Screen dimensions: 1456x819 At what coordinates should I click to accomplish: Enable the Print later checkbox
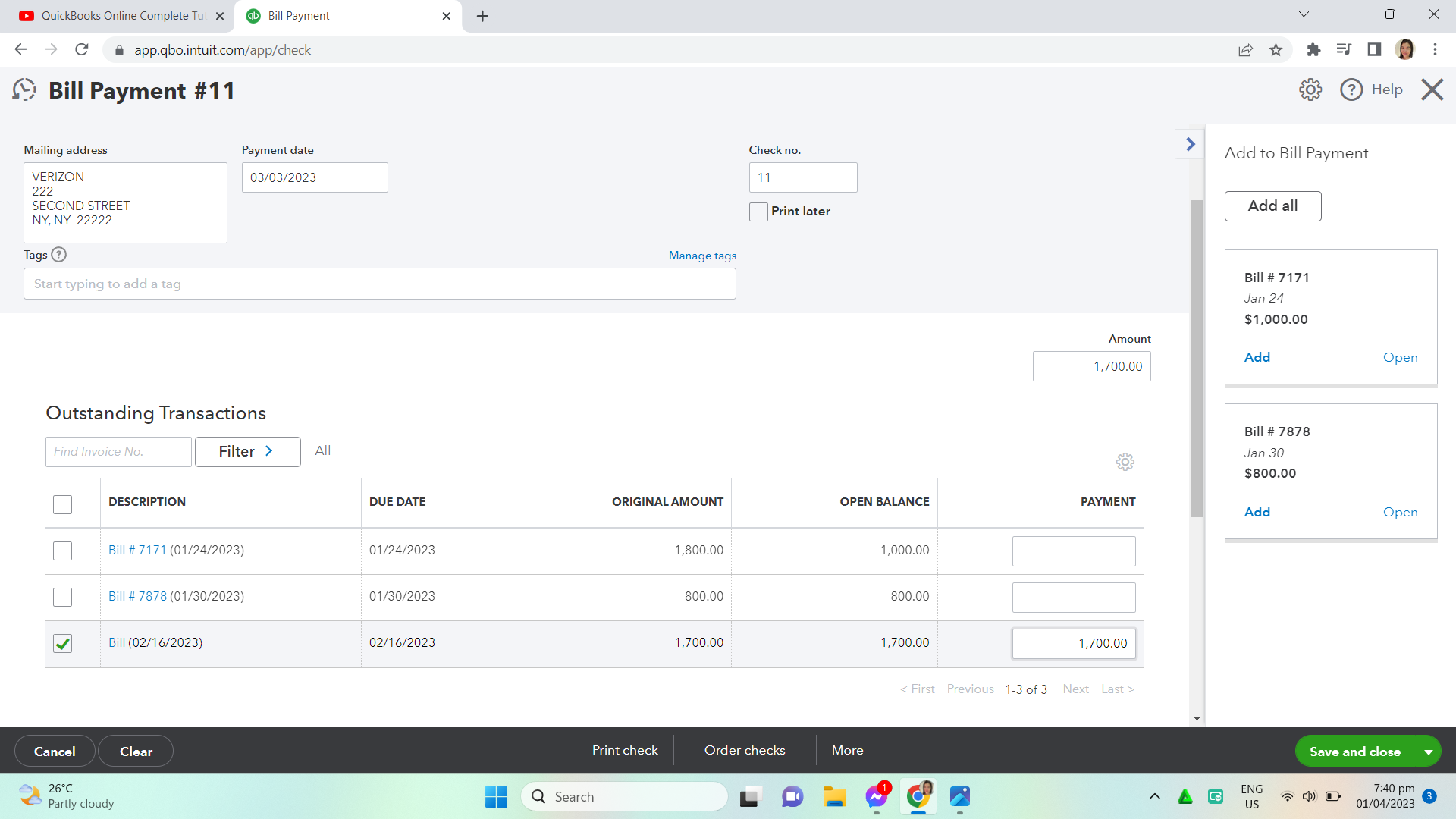(x=758, y=212)
